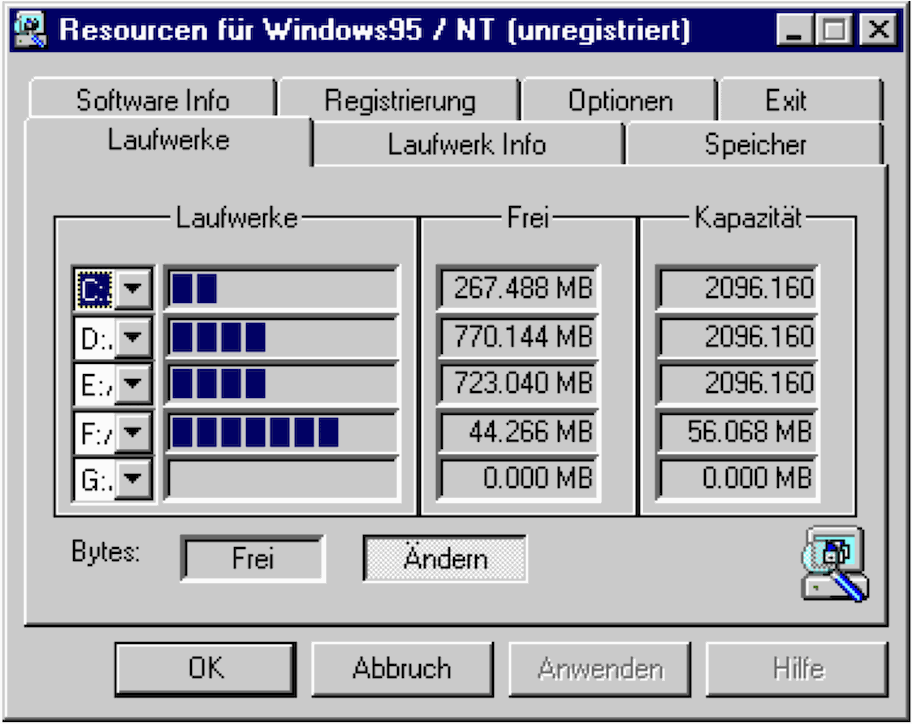This screenshot has width=912, height=724.
Task: Select the Laufwerke tab
Action: pos(172,140)
